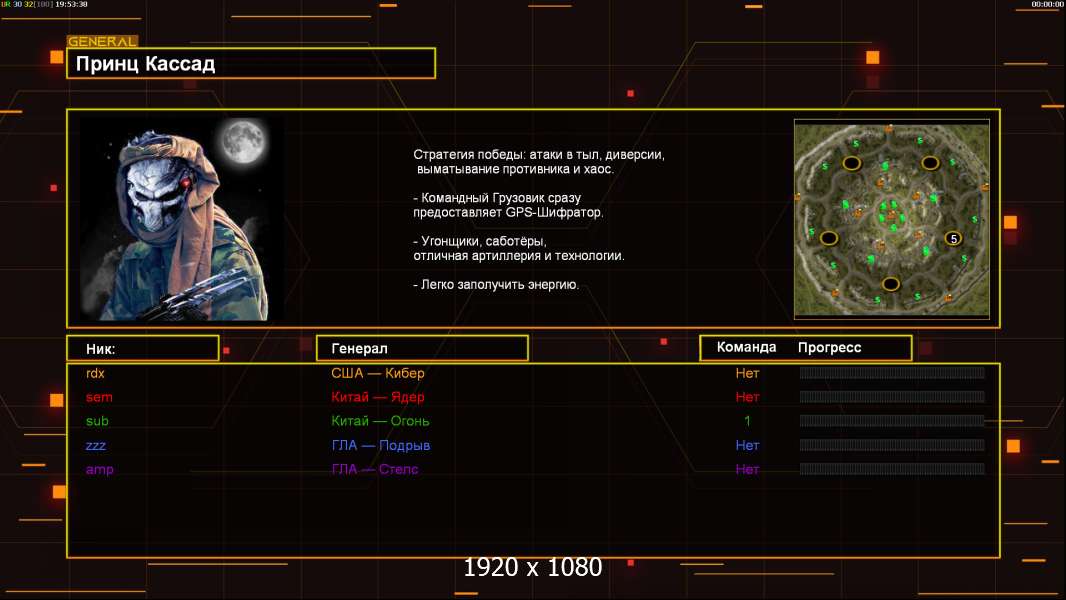Click the loading progress bar for rdx
This screenshot has width=1066, height=600.
[892, 372]
